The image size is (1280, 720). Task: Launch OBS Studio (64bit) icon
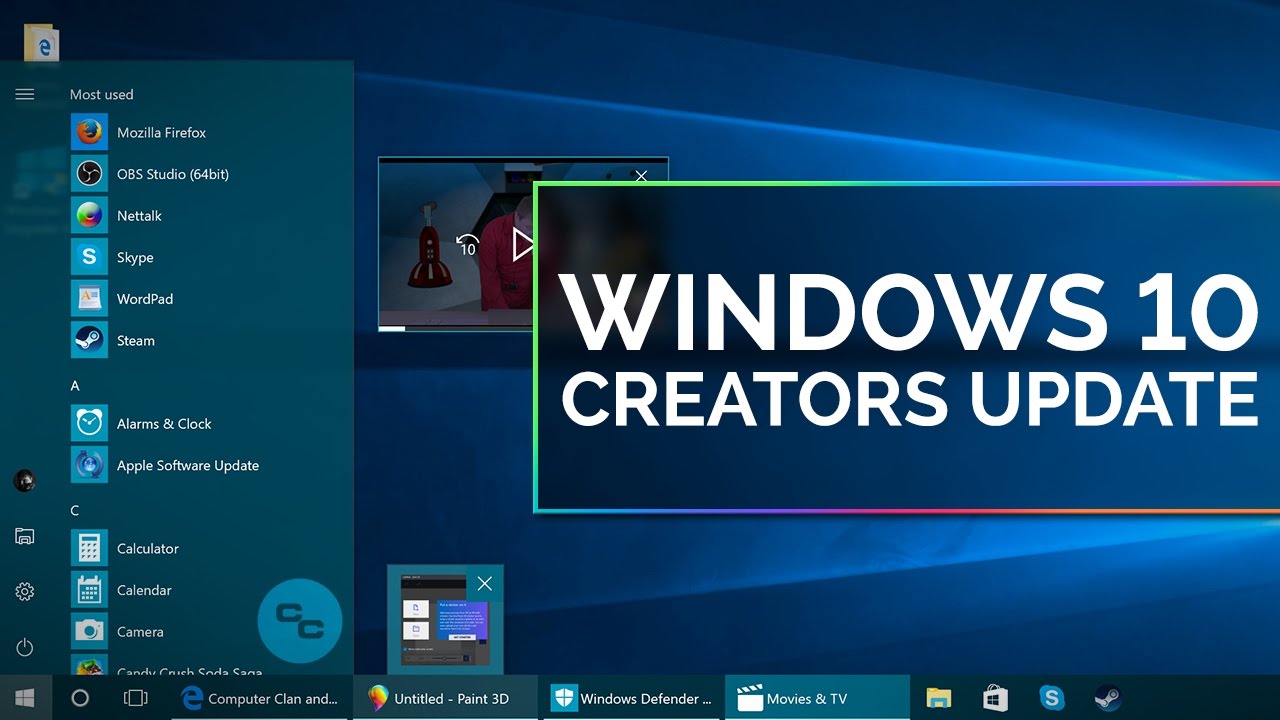(x=89, y=174)
